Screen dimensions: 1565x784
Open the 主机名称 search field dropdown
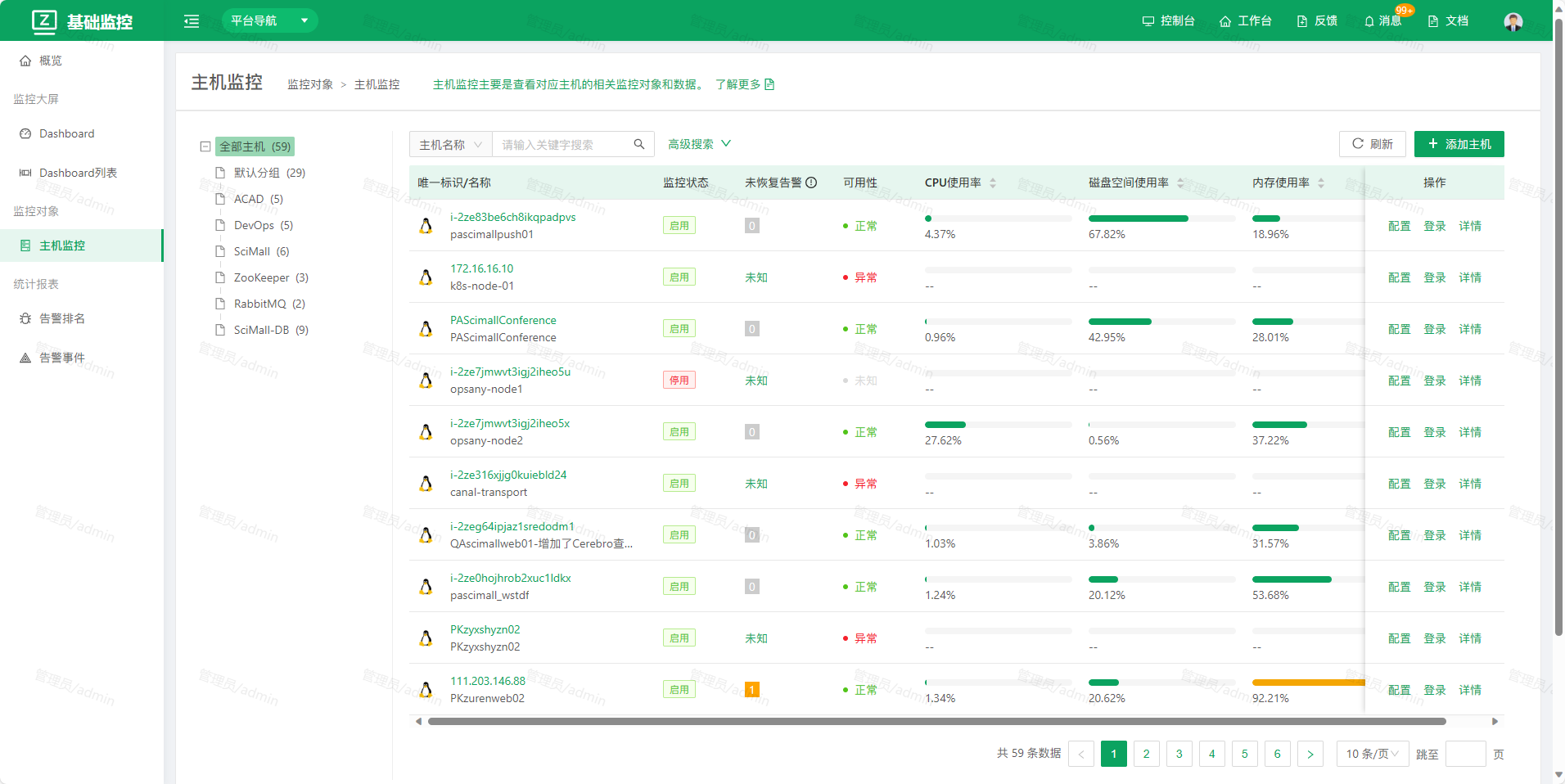click(451, 145)
